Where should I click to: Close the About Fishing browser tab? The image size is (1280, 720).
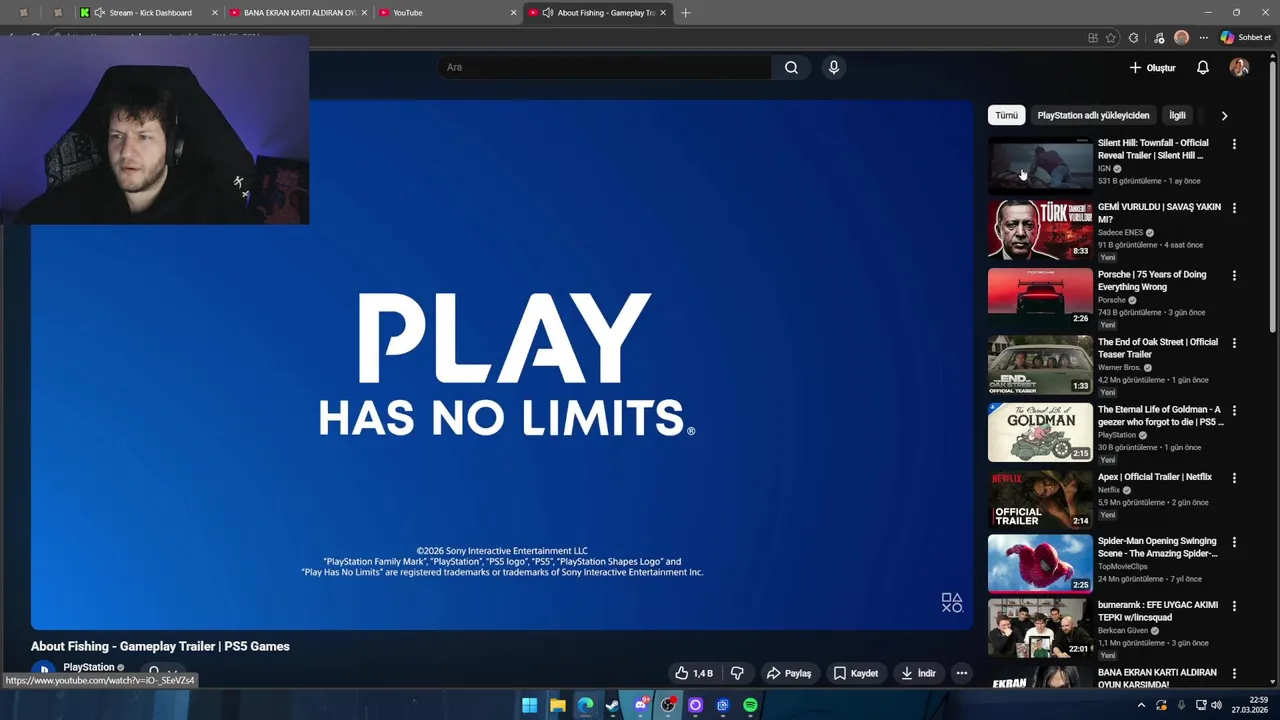[x=663, y=13]
